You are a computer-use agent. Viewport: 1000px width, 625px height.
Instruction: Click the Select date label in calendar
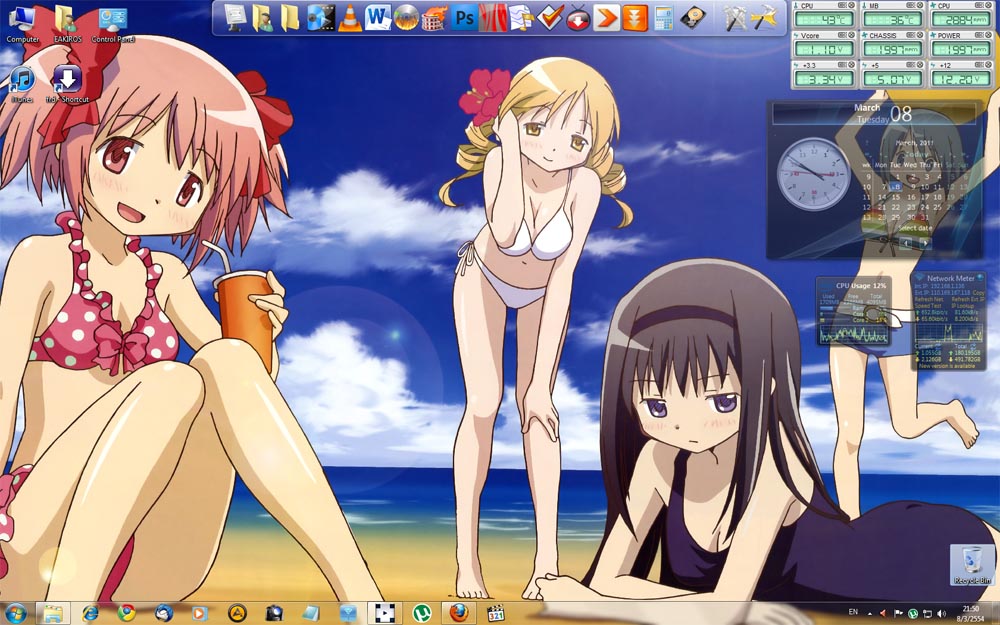click(915, 228)
